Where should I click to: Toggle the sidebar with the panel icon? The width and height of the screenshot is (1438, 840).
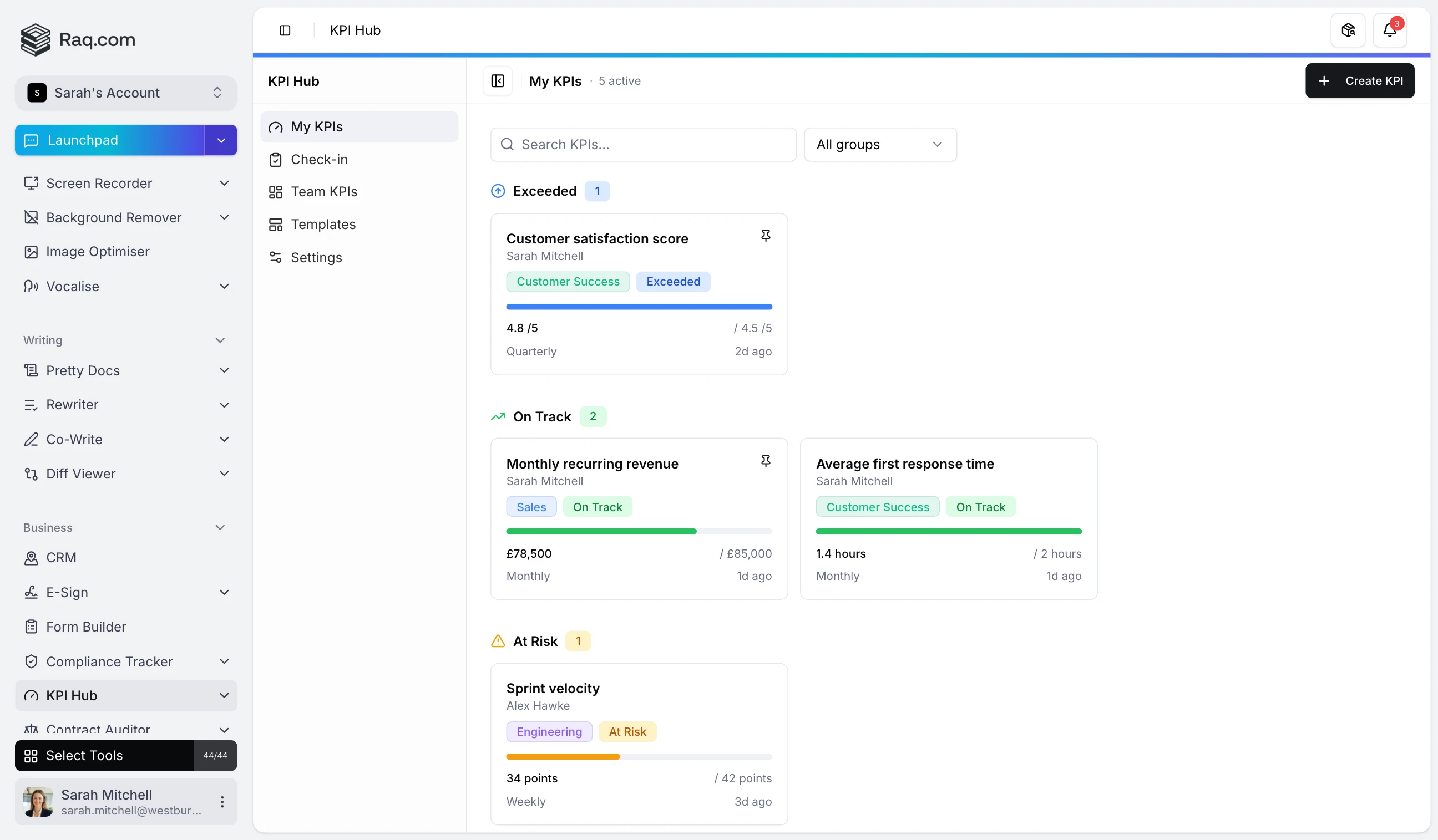coord(285,30)
